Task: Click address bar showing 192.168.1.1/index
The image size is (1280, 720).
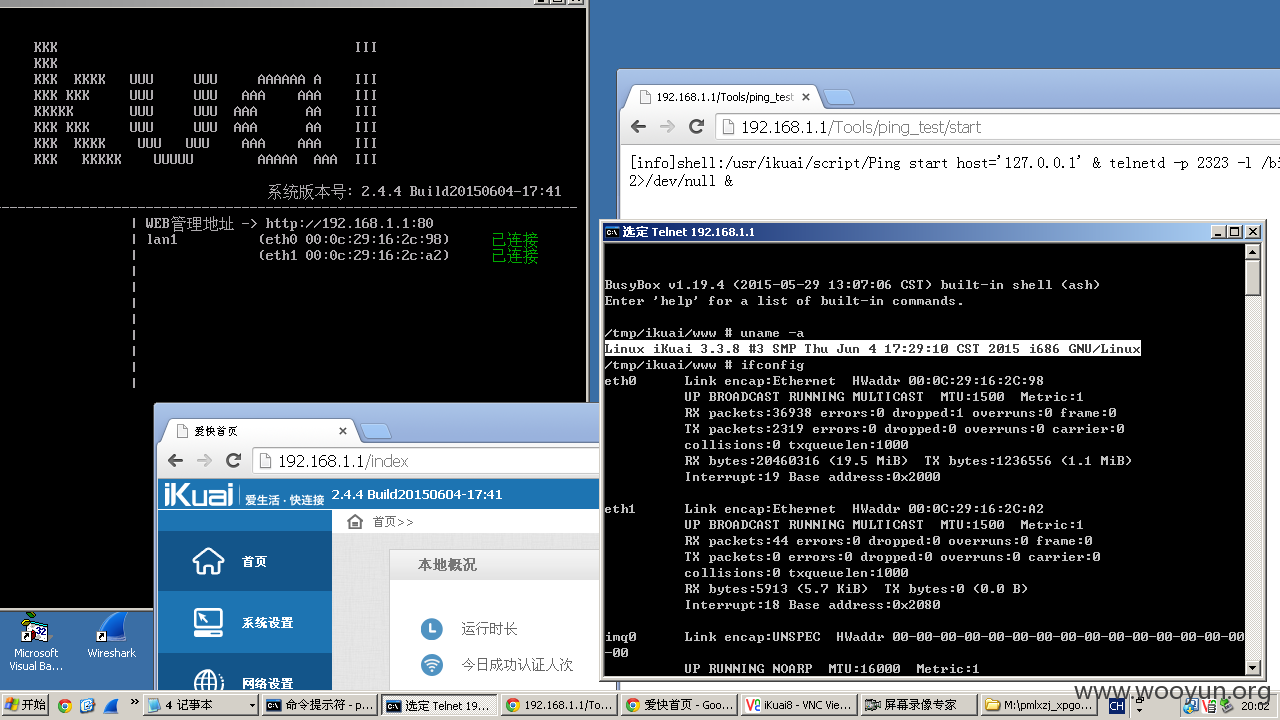Action: click(x=426, y=461)
